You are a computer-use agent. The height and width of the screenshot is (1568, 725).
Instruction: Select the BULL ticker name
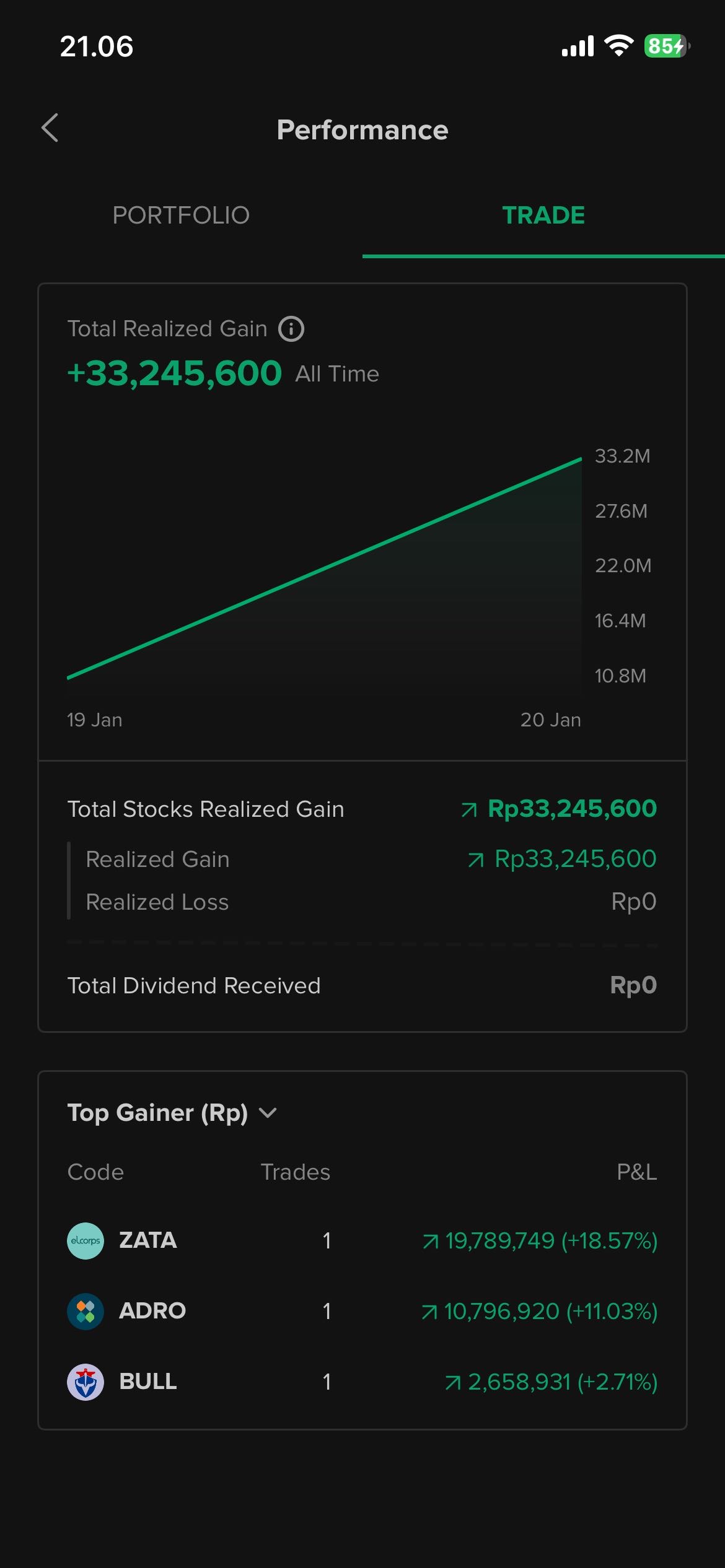[148, 1382]
